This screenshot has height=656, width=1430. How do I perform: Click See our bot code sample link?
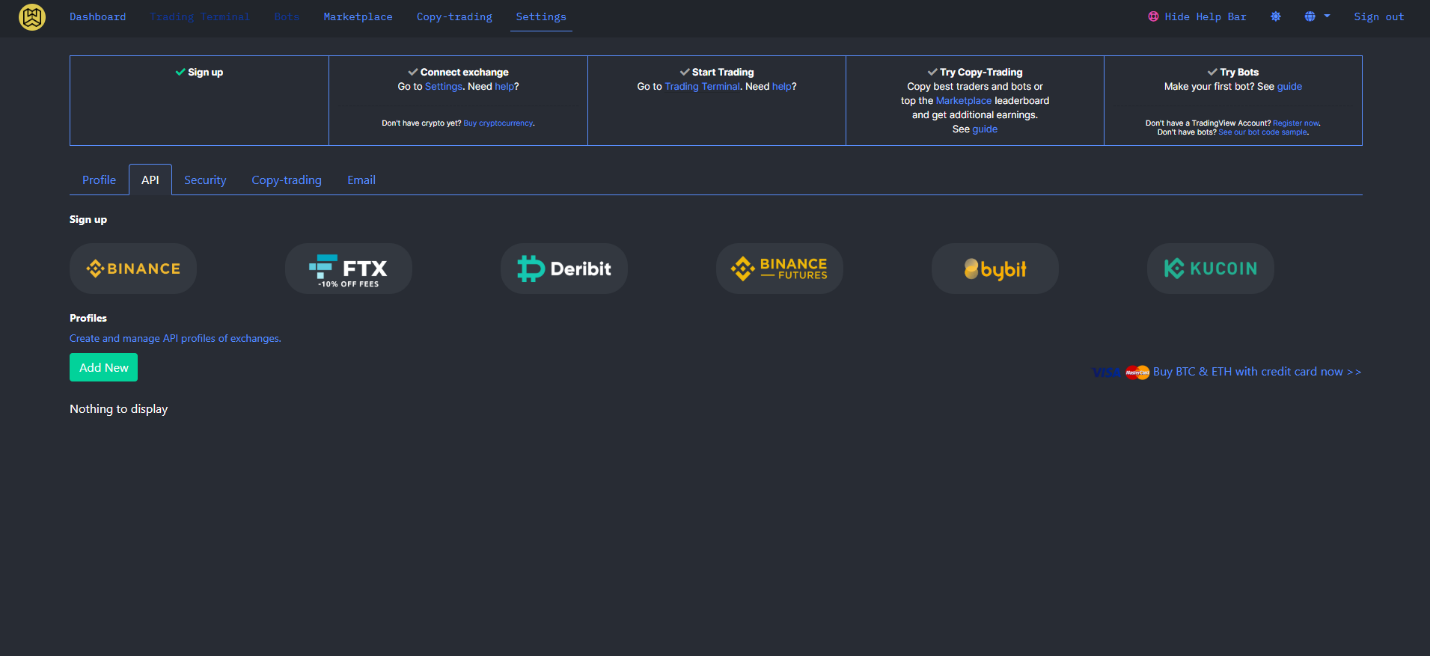coord(1263,132)
